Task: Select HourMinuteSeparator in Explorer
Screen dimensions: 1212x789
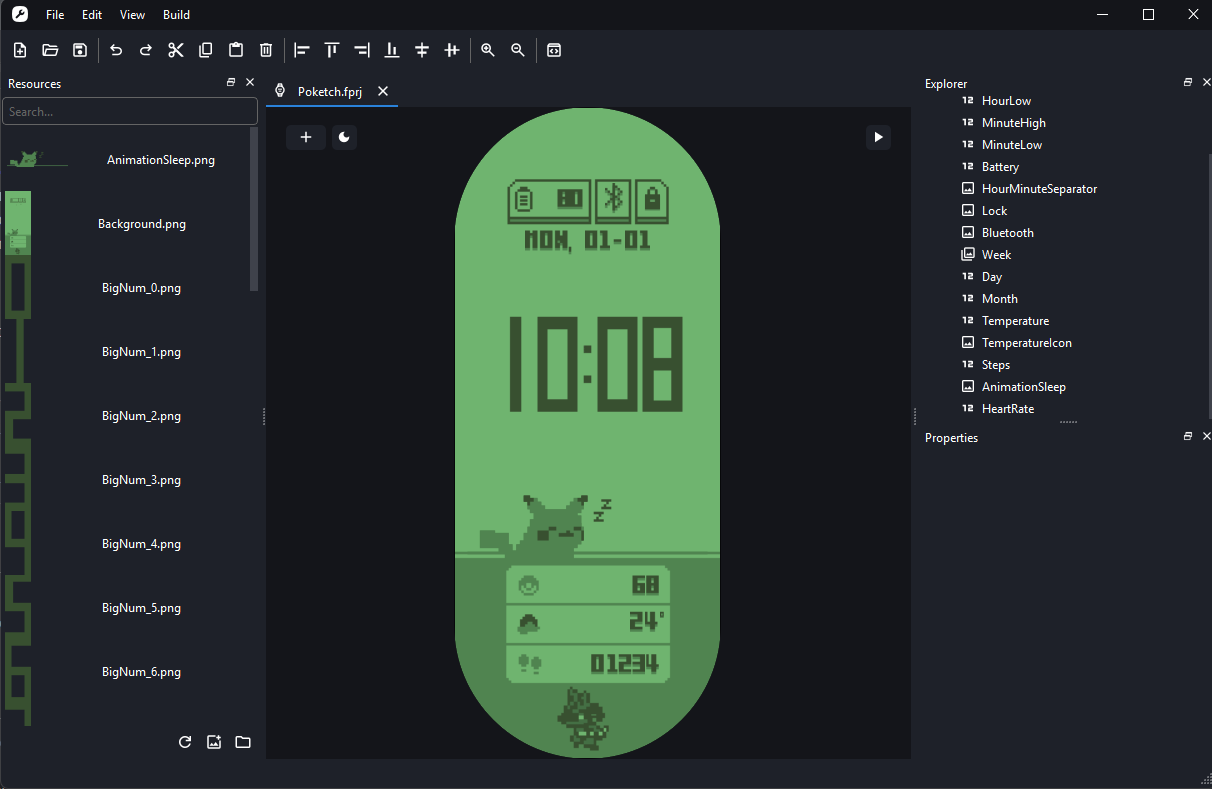Action: 1039,189
